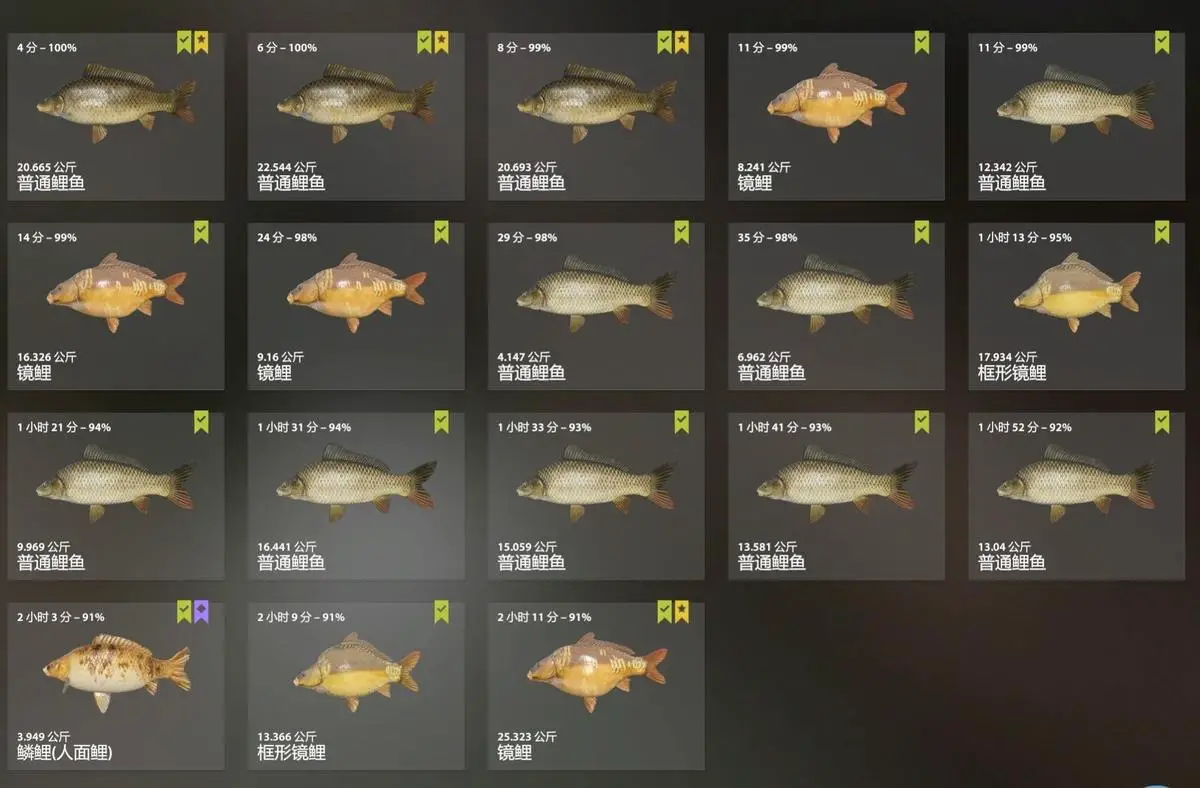This screenshot has height=788, width=1200.
Task: Open the 16.441 公斤 普通鲤鱼 fish card
Action: 356,496
